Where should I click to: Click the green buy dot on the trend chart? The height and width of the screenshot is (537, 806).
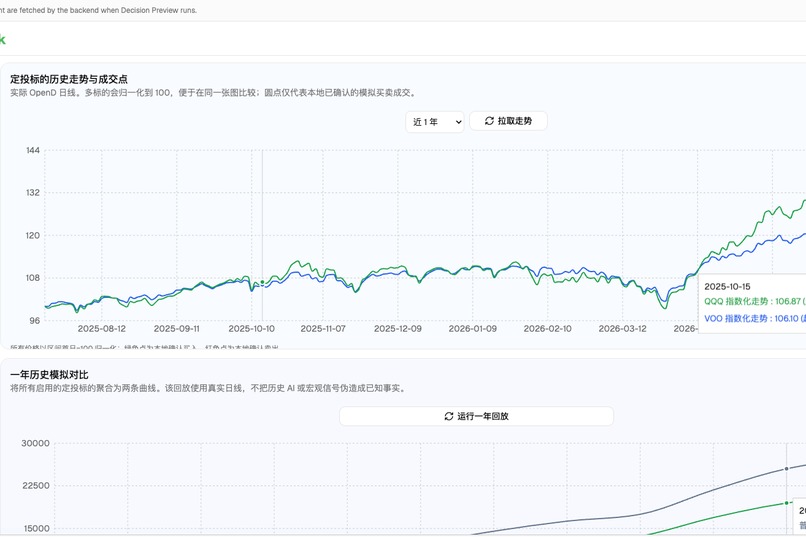point(263,282)
